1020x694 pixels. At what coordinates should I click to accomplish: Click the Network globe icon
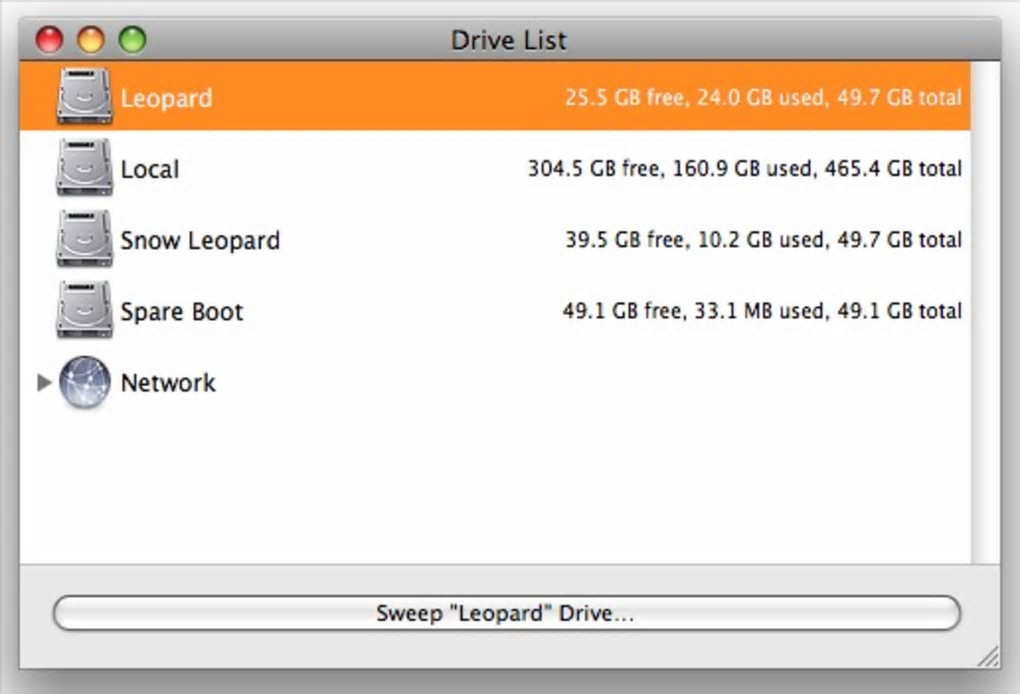tap(84, 382)
